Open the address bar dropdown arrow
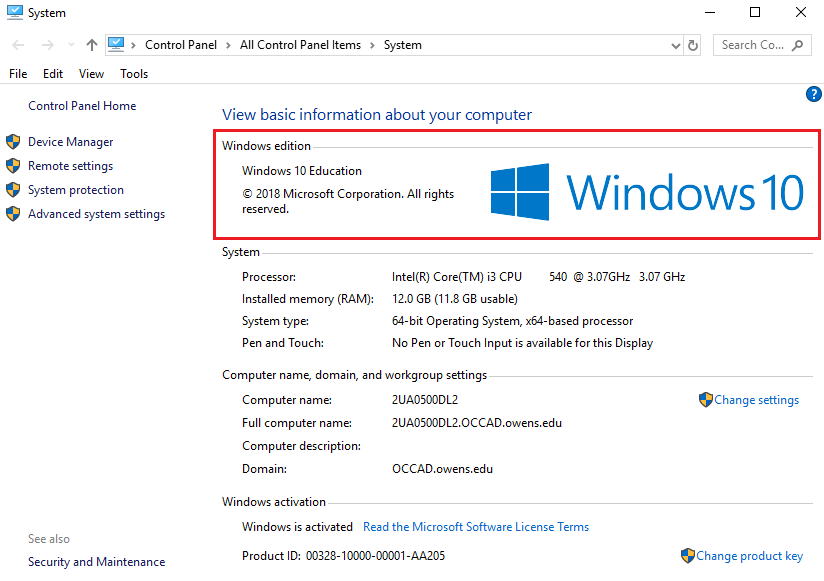Viewport: 824px width, 581px height. tap(674, 44)
